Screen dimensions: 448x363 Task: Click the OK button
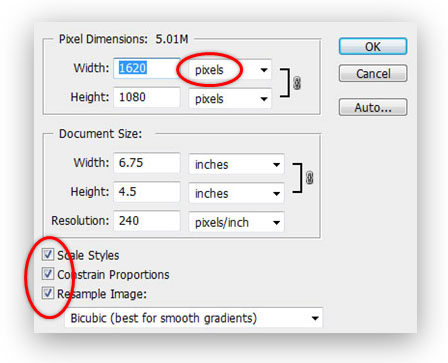(373, 46)
